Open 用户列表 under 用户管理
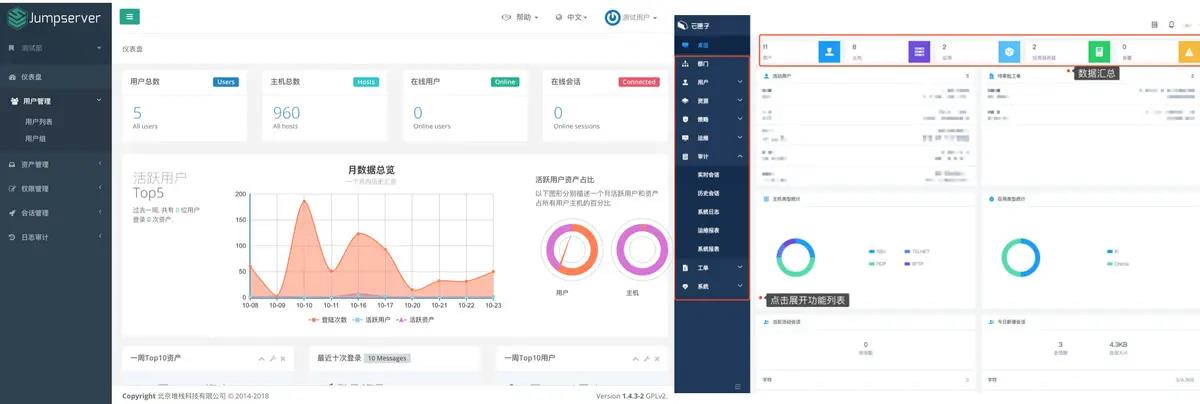This screenshot has width=1200, height=404. [x=39, y=122]
